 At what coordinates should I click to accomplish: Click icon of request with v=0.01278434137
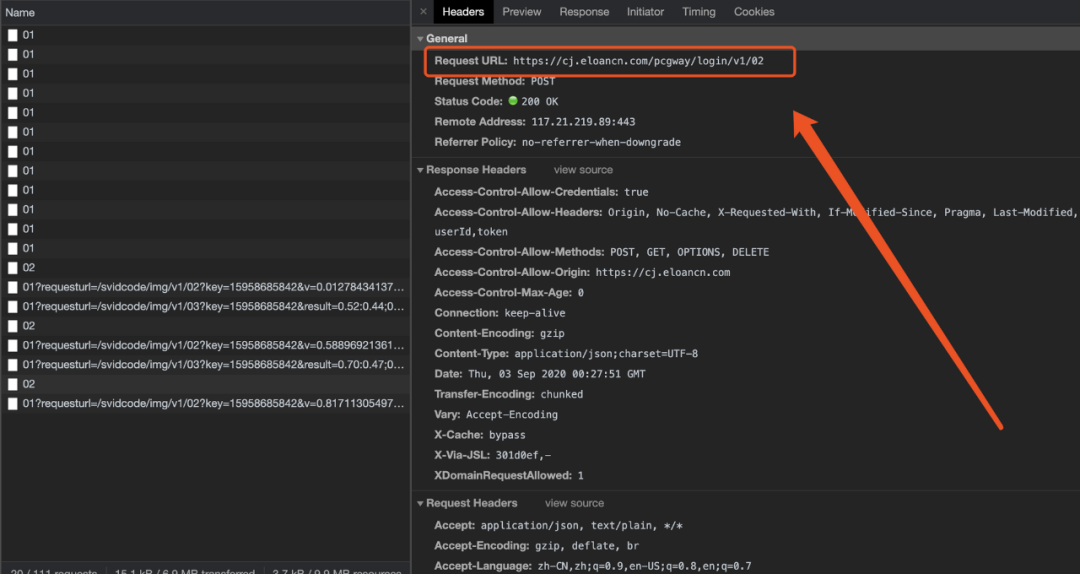pyautogui.click(x=12, y=287)
